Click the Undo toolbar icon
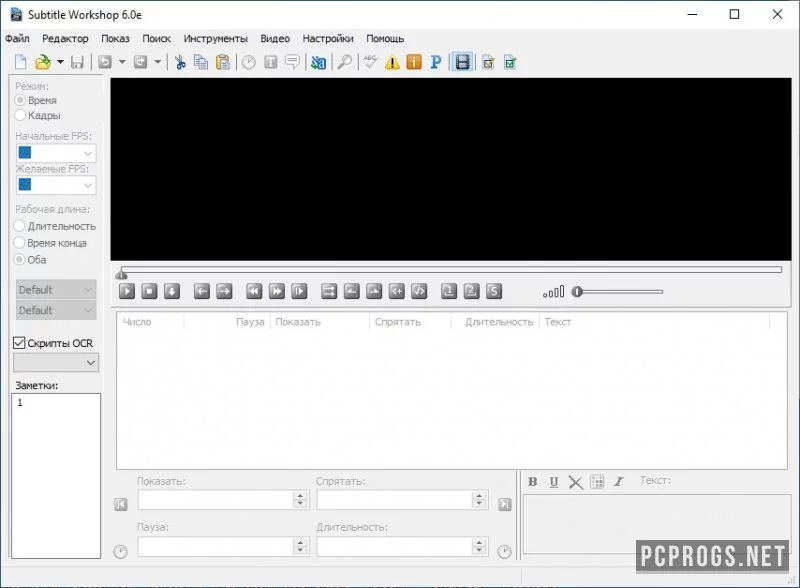 (x=105, y=62)
